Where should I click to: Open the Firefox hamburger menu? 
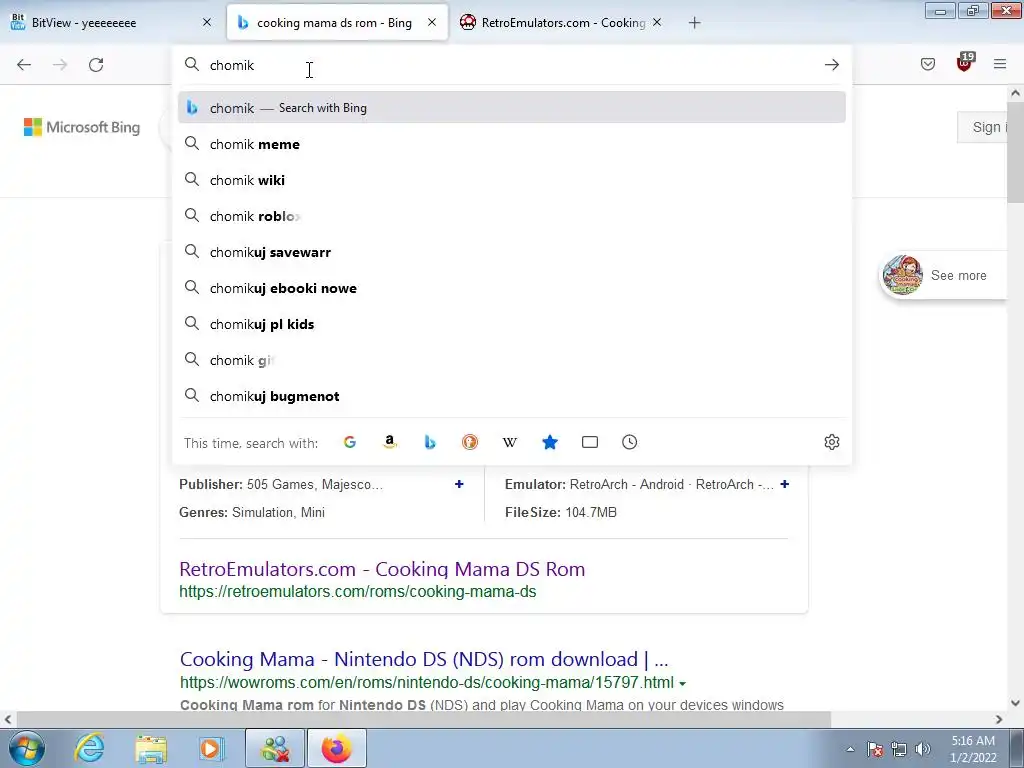[1000, 64]
